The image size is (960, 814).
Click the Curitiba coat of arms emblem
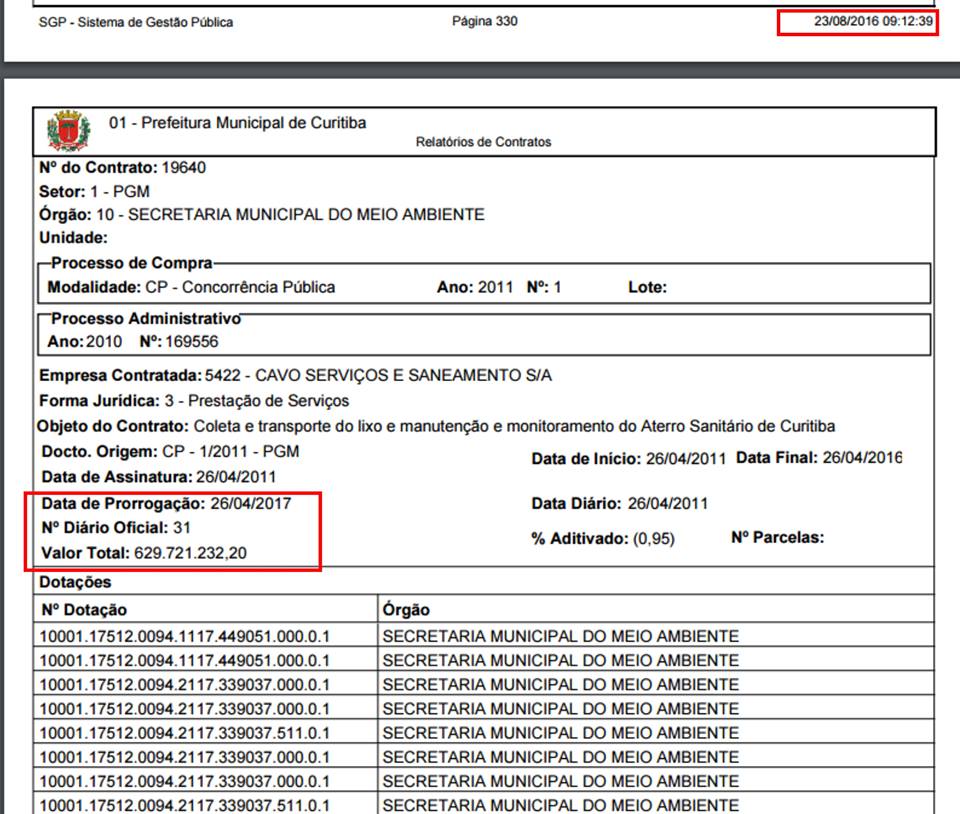[x=68, y=131]
